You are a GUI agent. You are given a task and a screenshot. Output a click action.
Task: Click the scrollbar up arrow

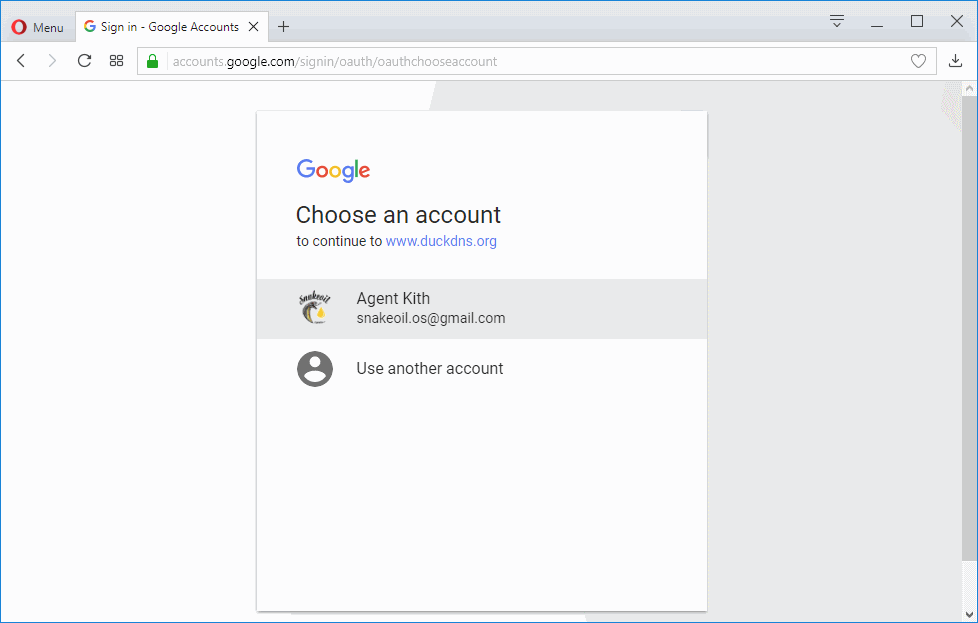[969, 89]
